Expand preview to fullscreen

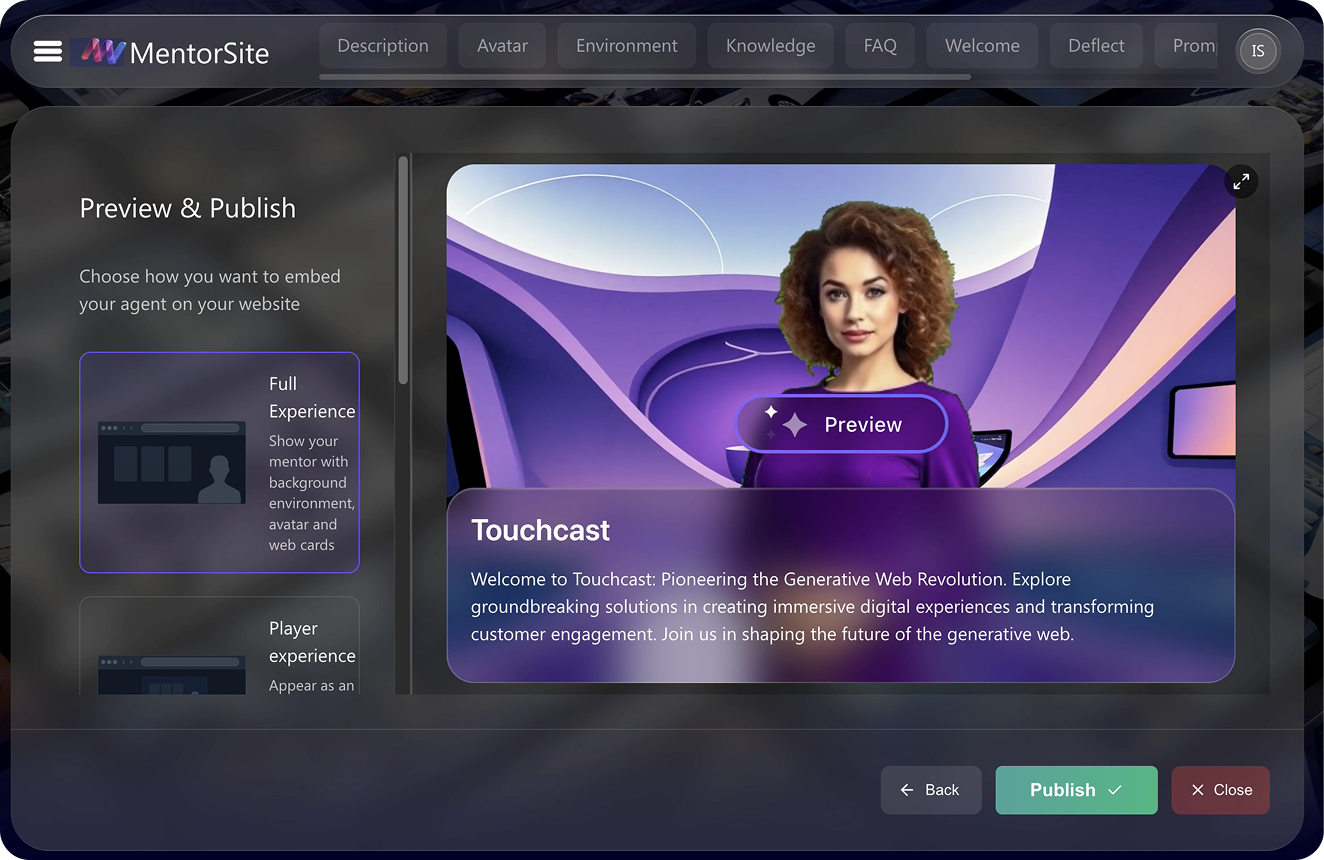1241,181
